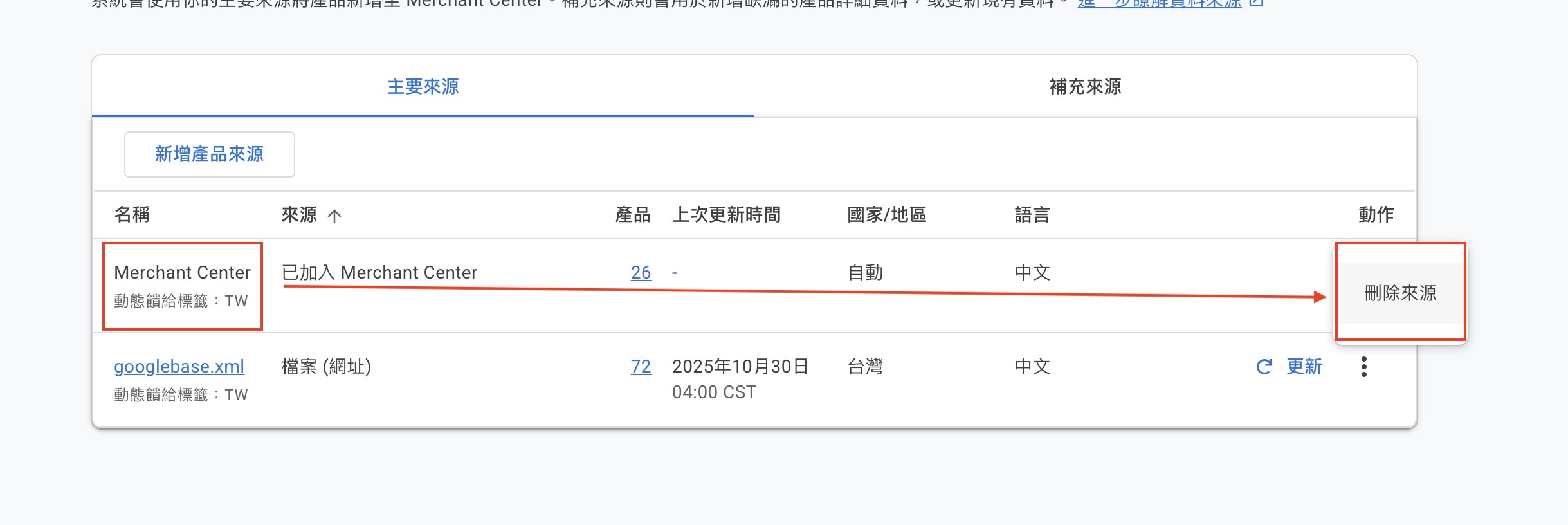Click the 自動 country cell

(x=865, y=273)
